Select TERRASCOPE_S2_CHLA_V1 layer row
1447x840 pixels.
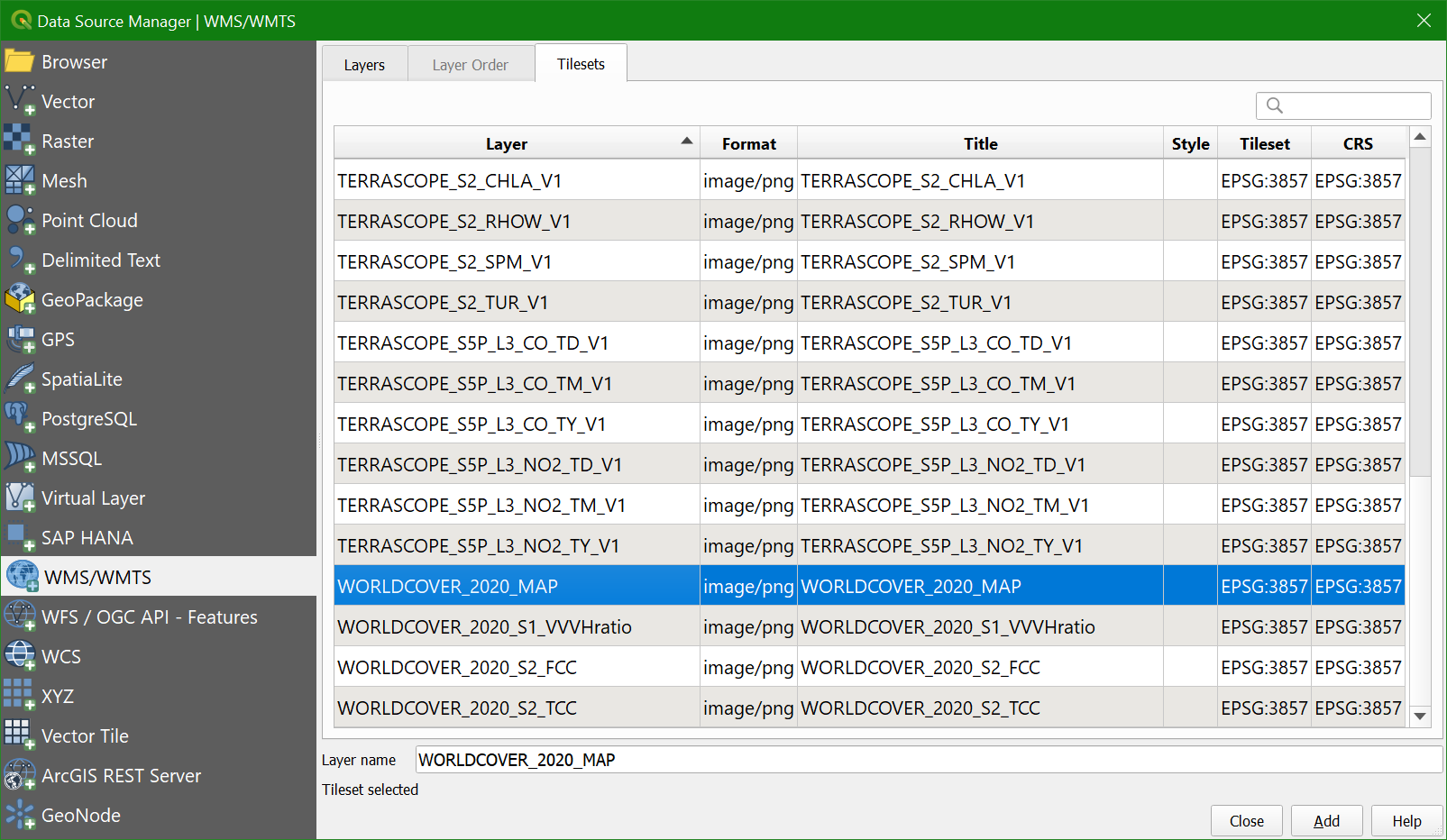(869, 180)
